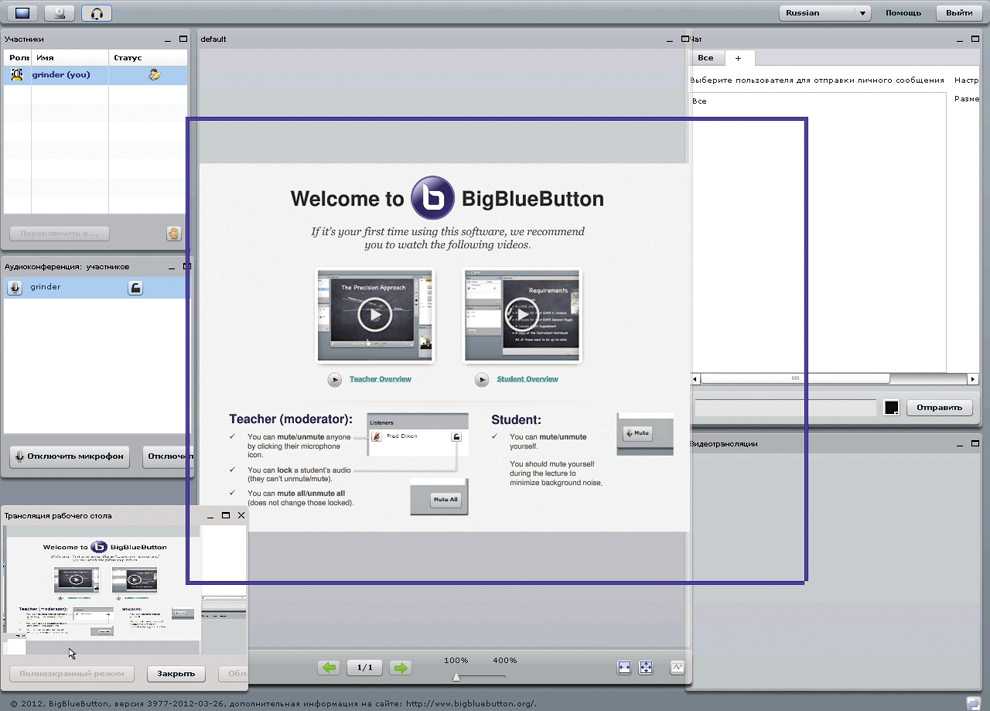Click the status icon in grinder (you) row

[154, 75]
